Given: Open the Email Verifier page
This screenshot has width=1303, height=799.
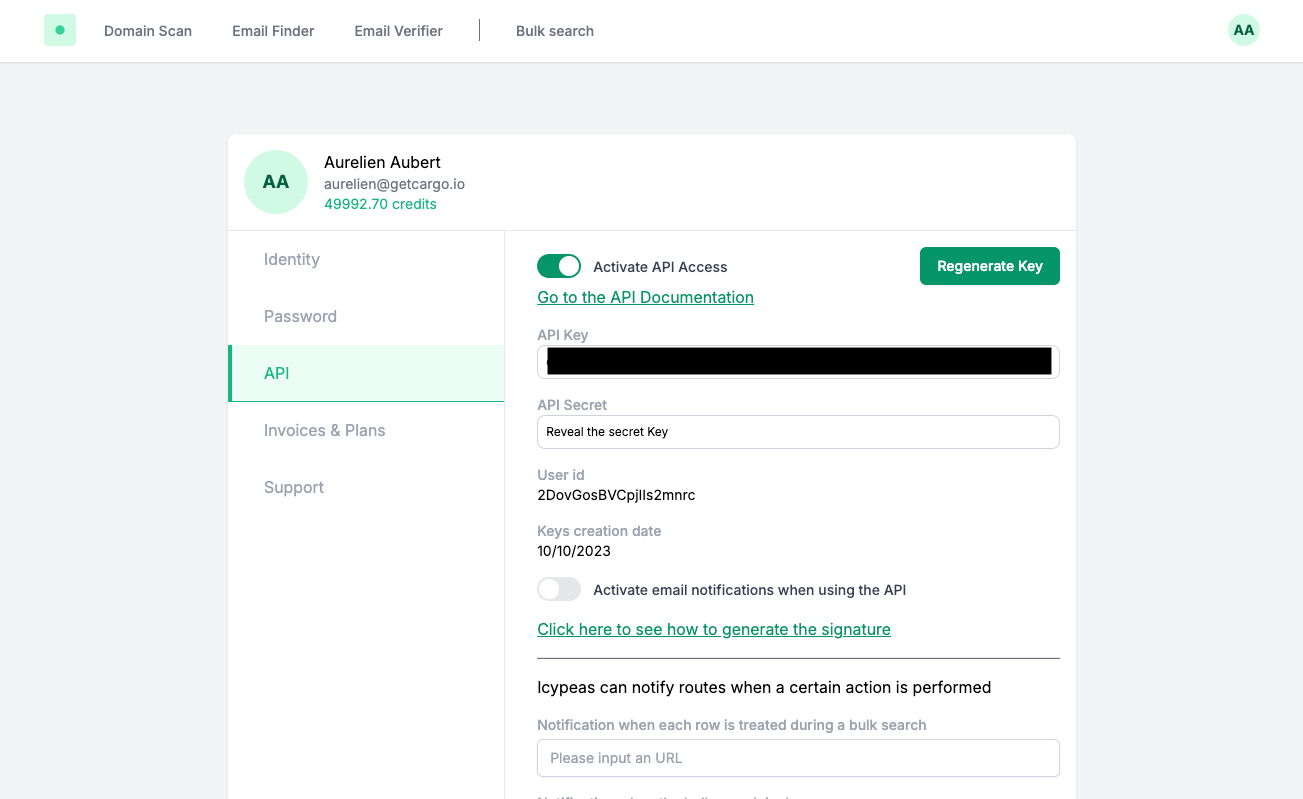Looking at the screenshot, I should 398,31.
